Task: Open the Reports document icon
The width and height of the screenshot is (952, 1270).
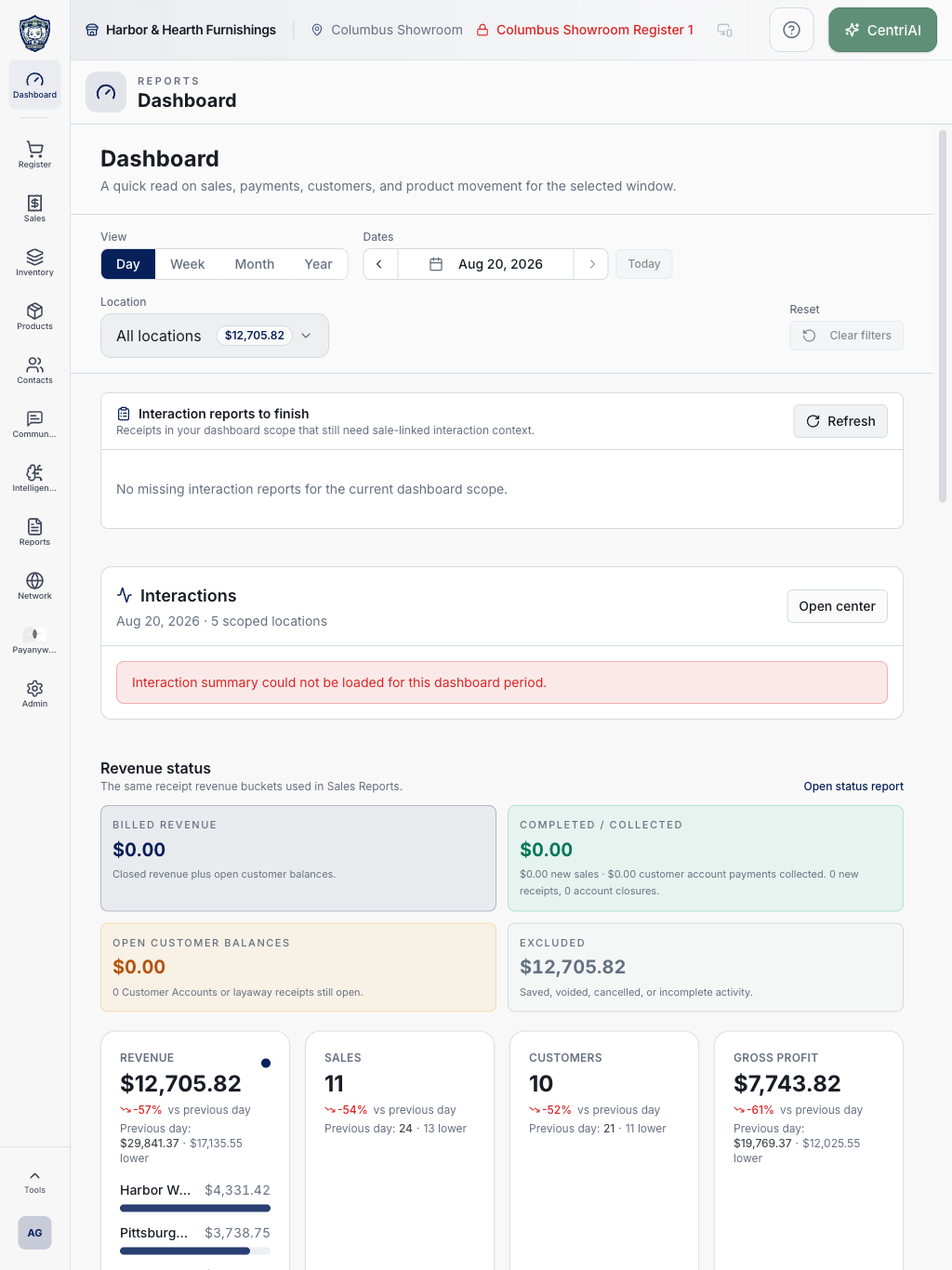Action: coord(34,526)
